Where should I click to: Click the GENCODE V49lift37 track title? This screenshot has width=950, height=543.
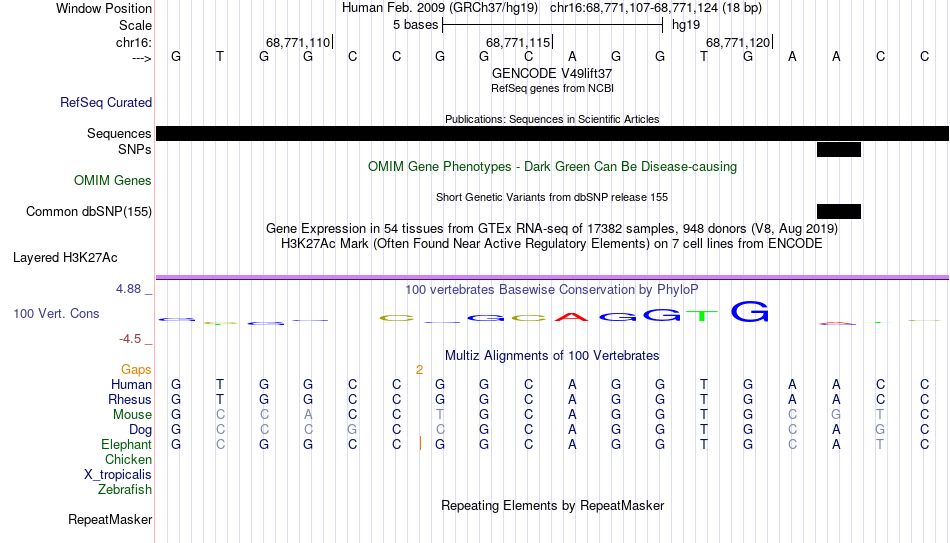[x=552, y=73]
